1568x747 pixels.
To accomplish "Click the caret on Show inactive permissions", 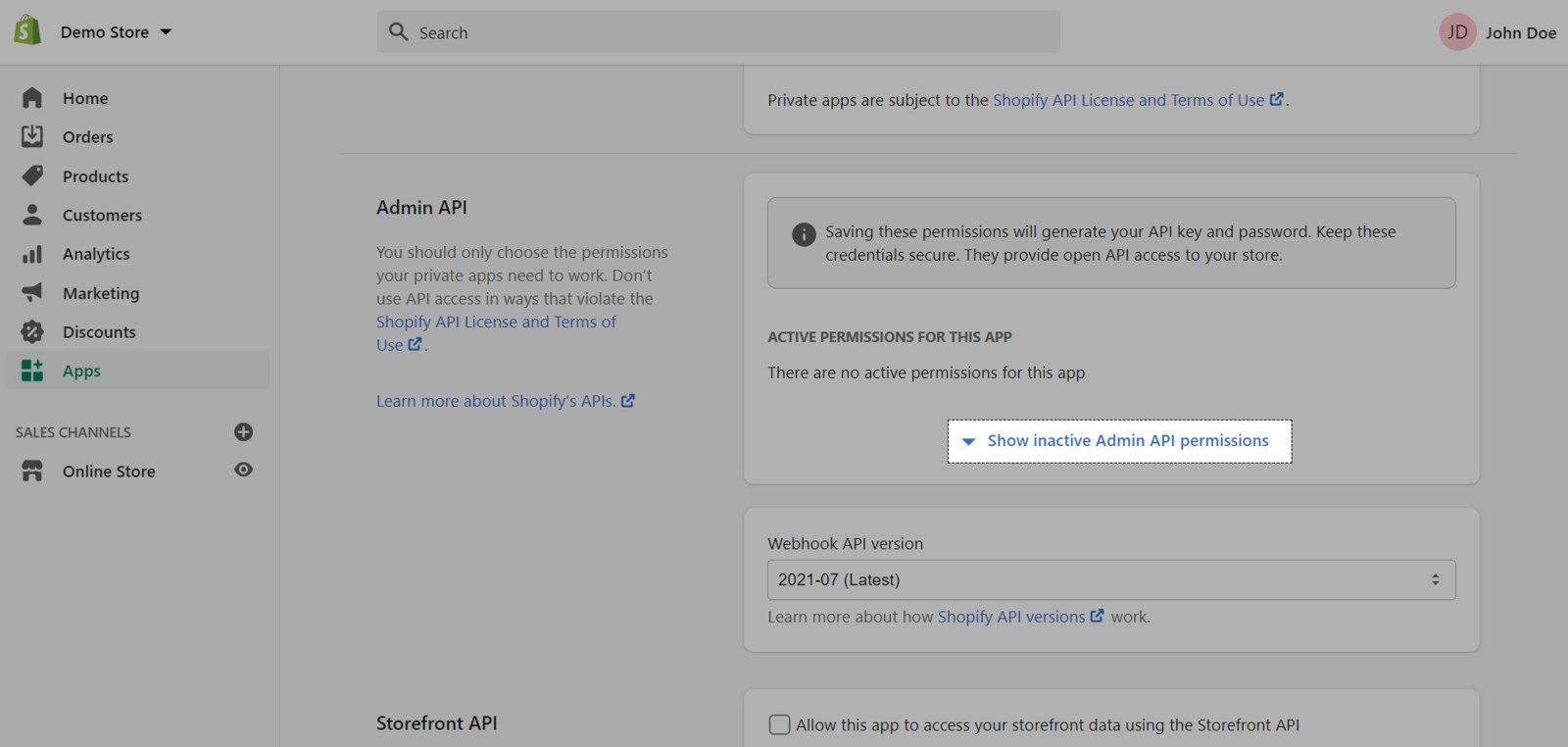I will 968,441.
